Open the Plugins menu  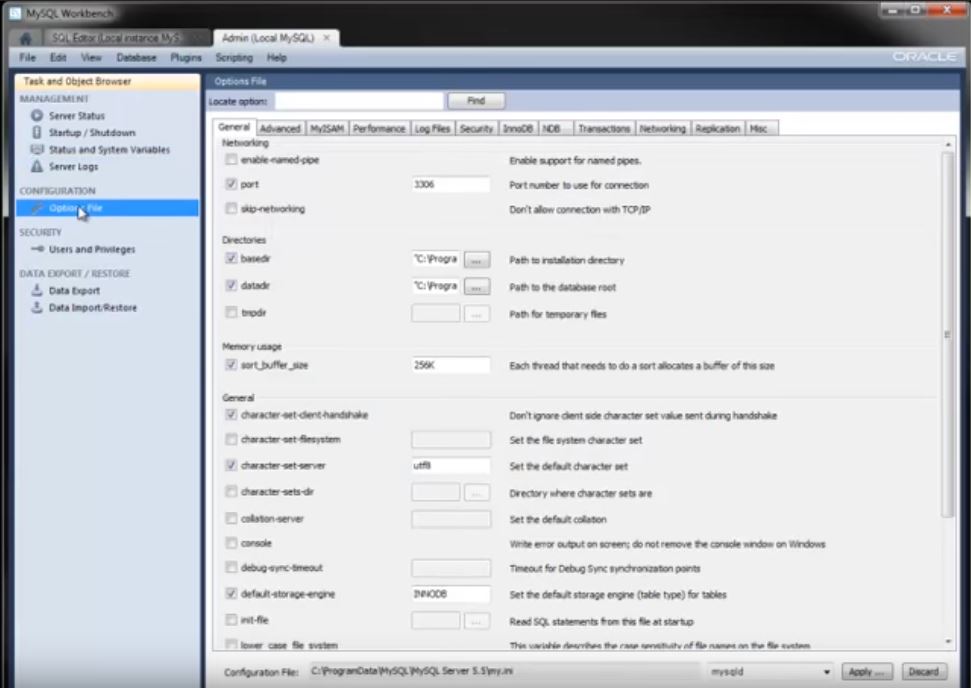(186, 58)
